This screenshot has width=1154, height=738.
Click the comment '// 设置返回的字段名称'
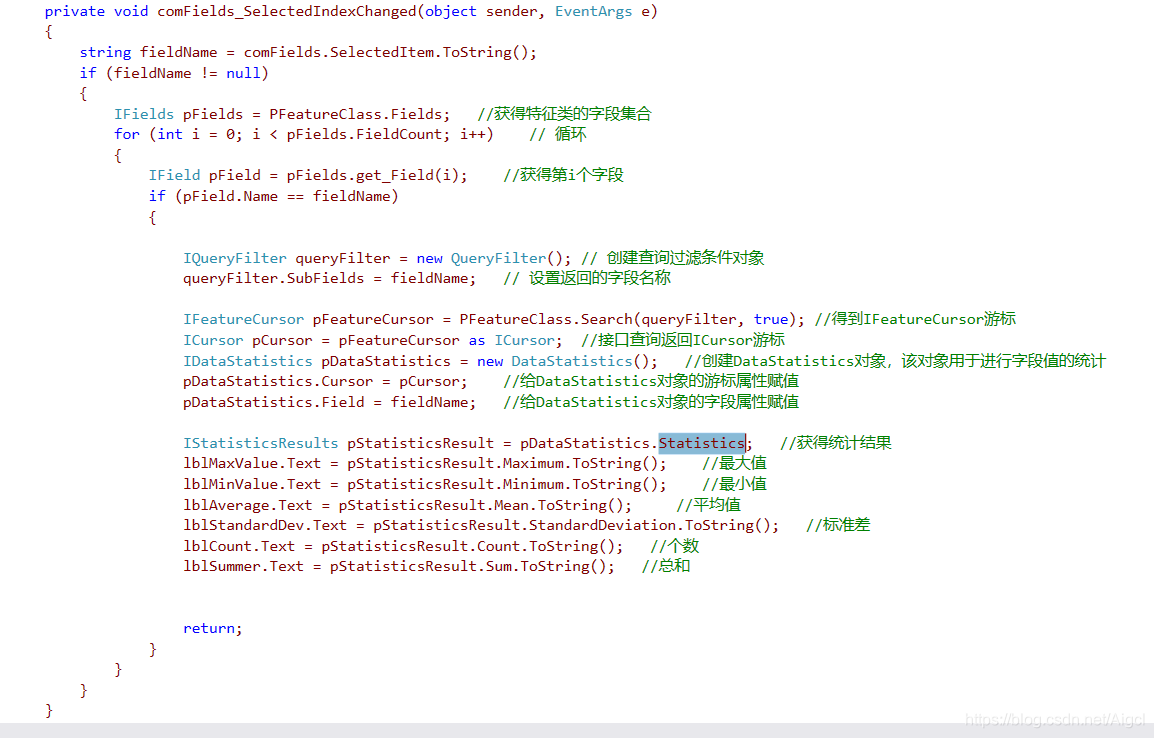click(x=587, y=278)
